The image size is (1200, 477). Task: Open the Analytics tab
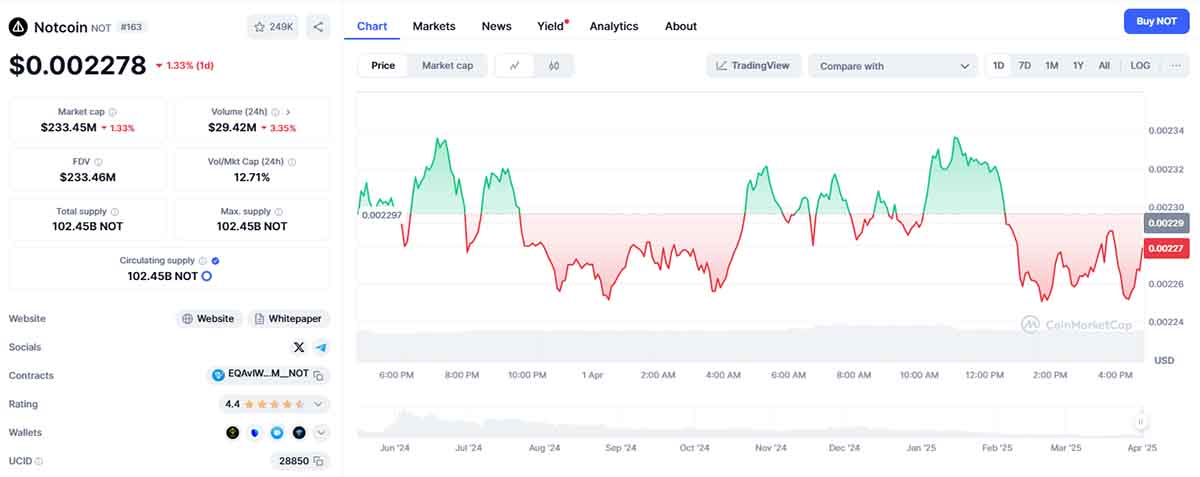pyautogui.click(x=613, y=26)
